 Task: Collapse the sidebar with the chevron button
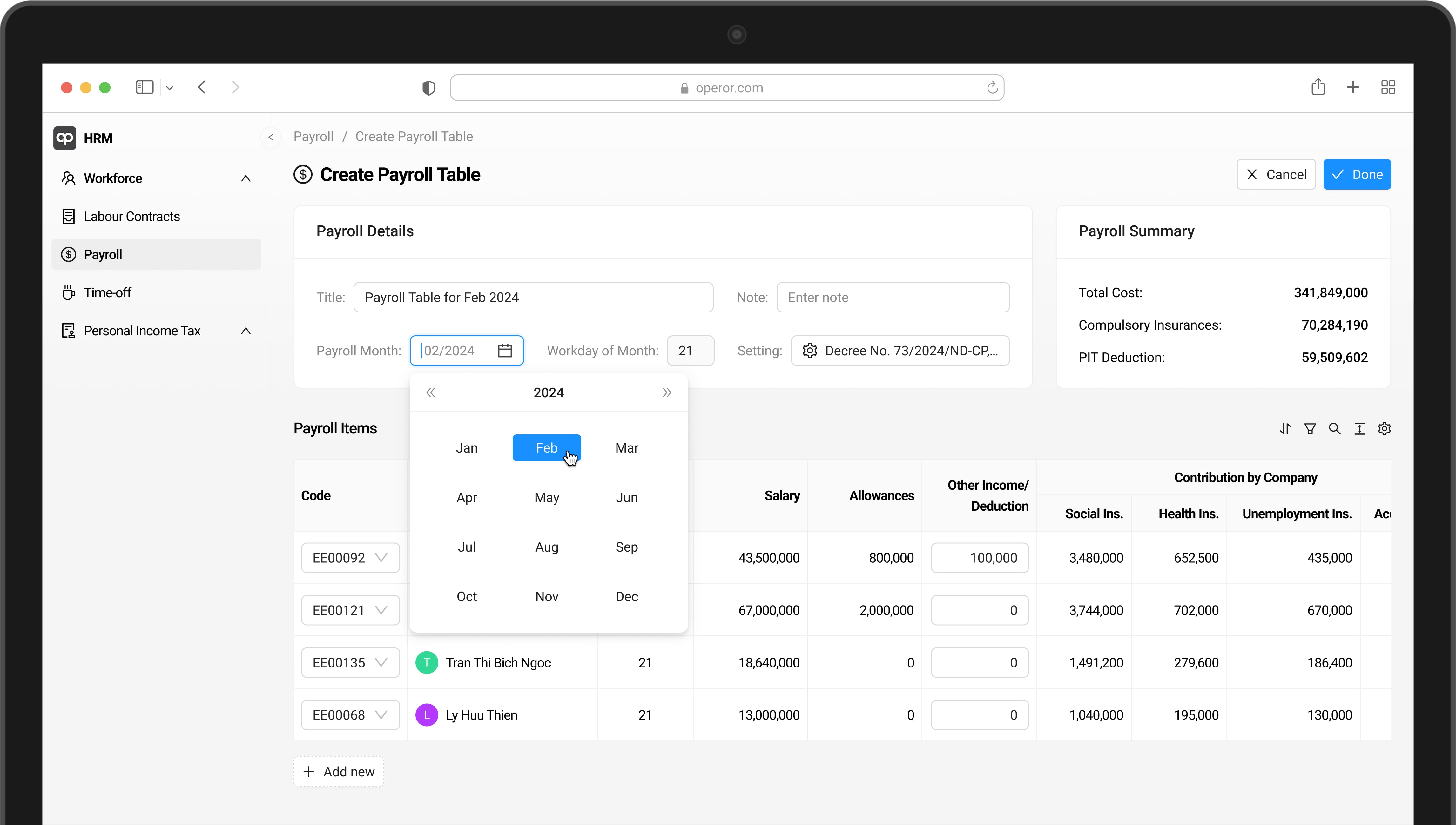click(x=271, y=137)
